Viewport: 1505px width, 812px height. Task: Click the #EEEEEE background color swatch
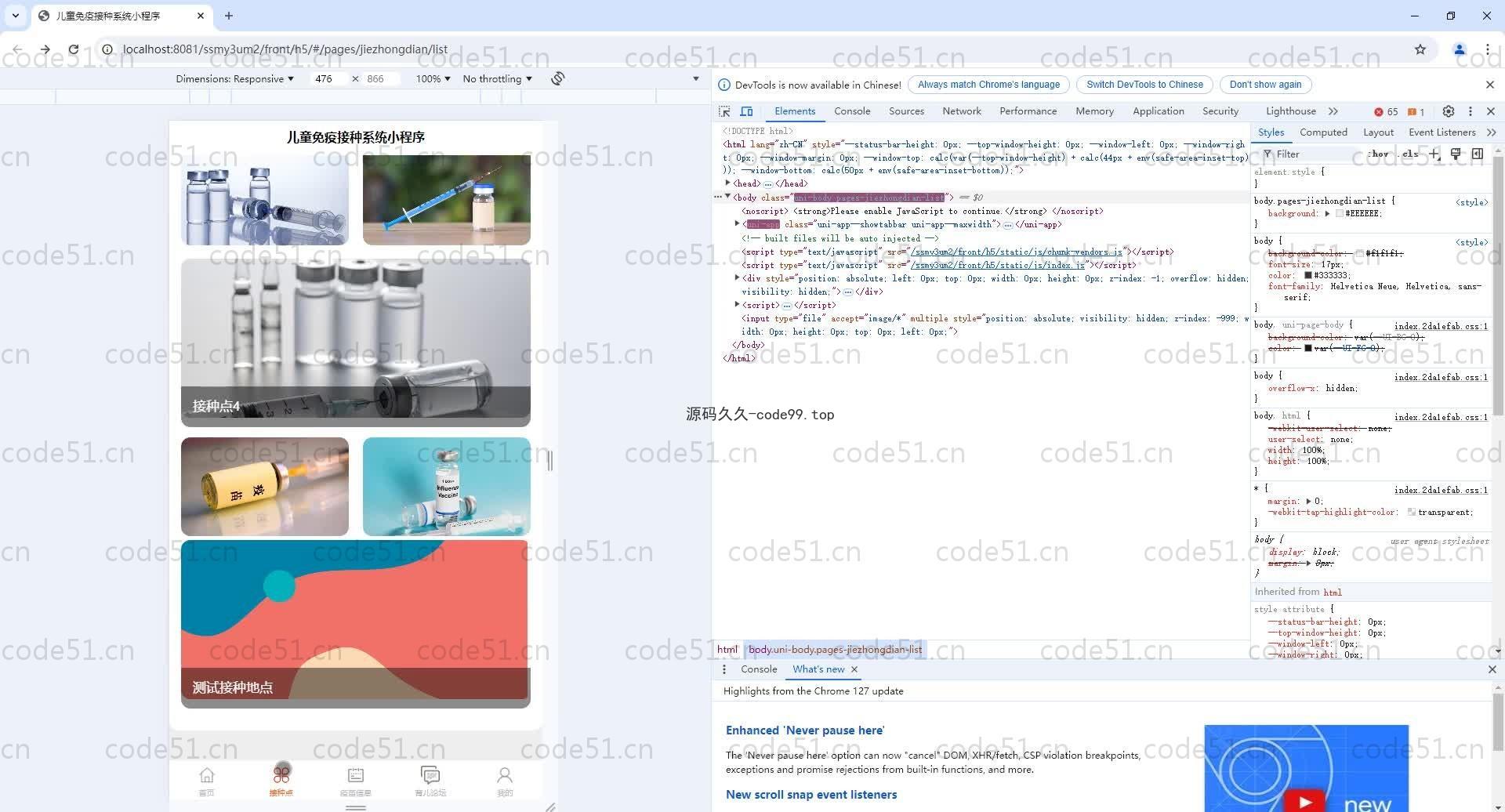click(x=1340, y=213)
